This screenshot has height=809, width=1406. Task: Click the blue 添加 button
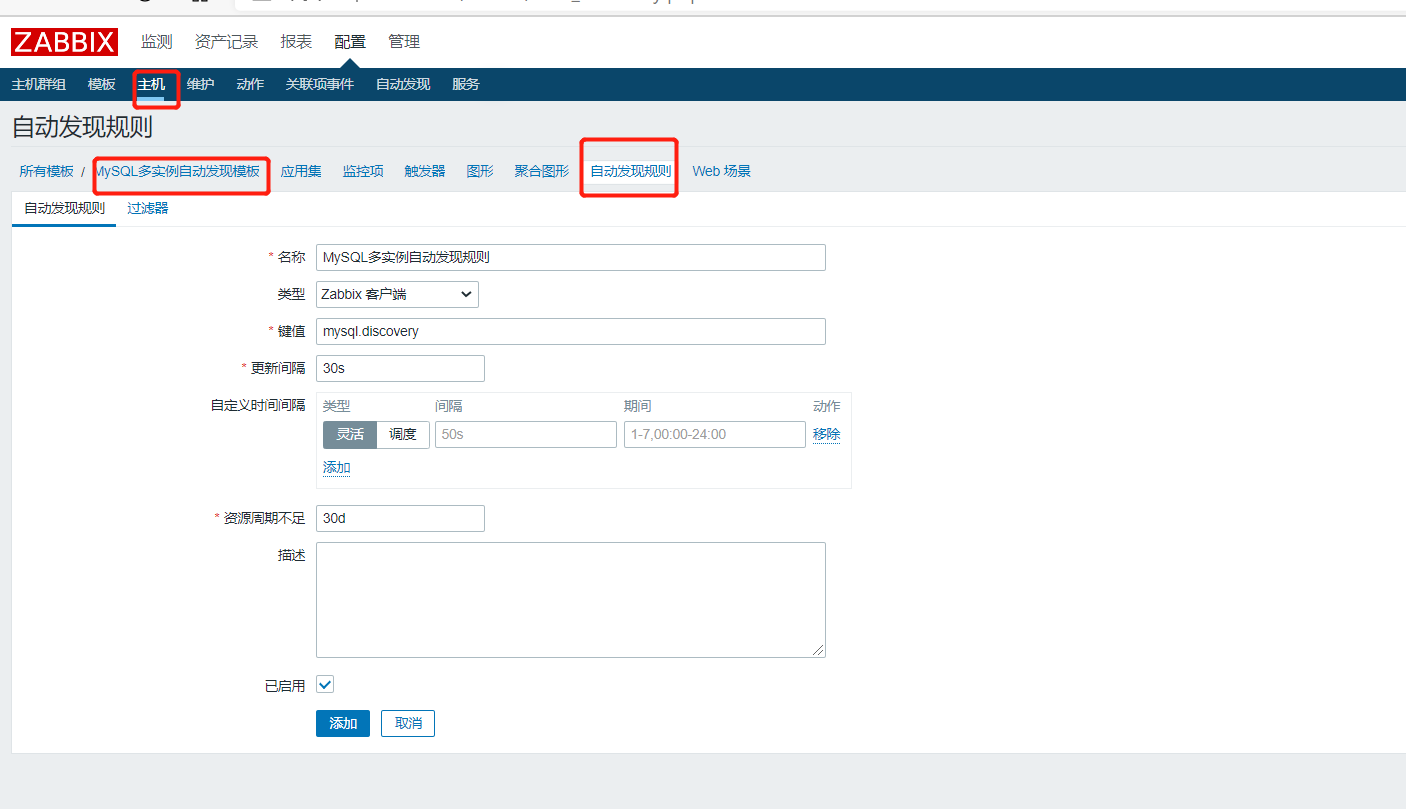click(x=343, y=723)
